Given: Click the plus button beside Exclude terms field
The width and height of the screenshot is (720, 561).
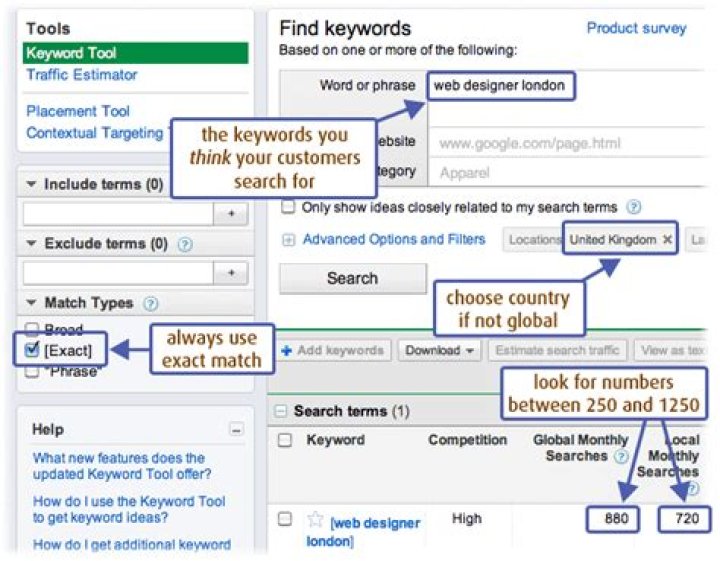Looking at the screenshot, I should (231, 273).
